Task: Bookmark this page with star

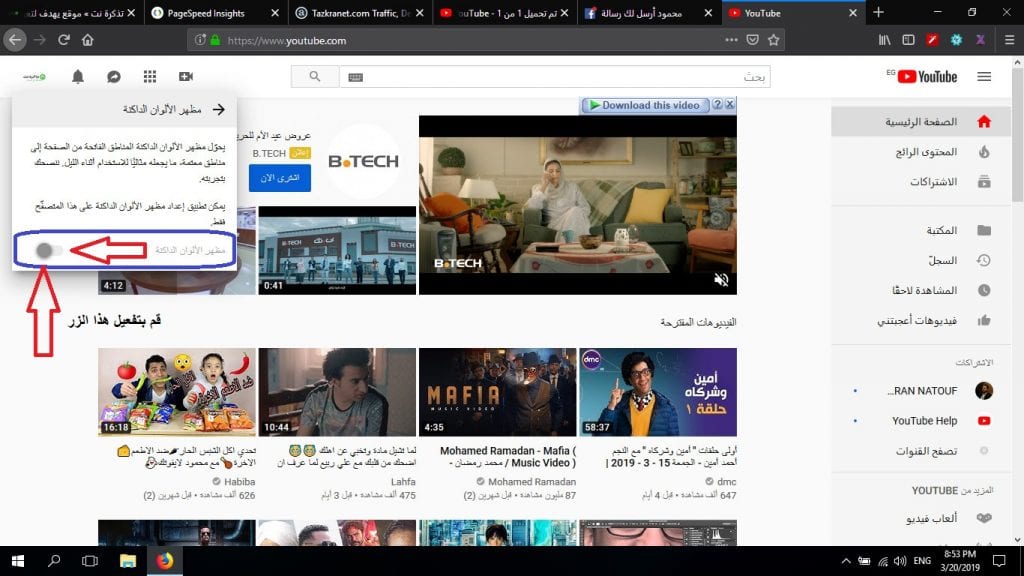Action: [774, 40]
